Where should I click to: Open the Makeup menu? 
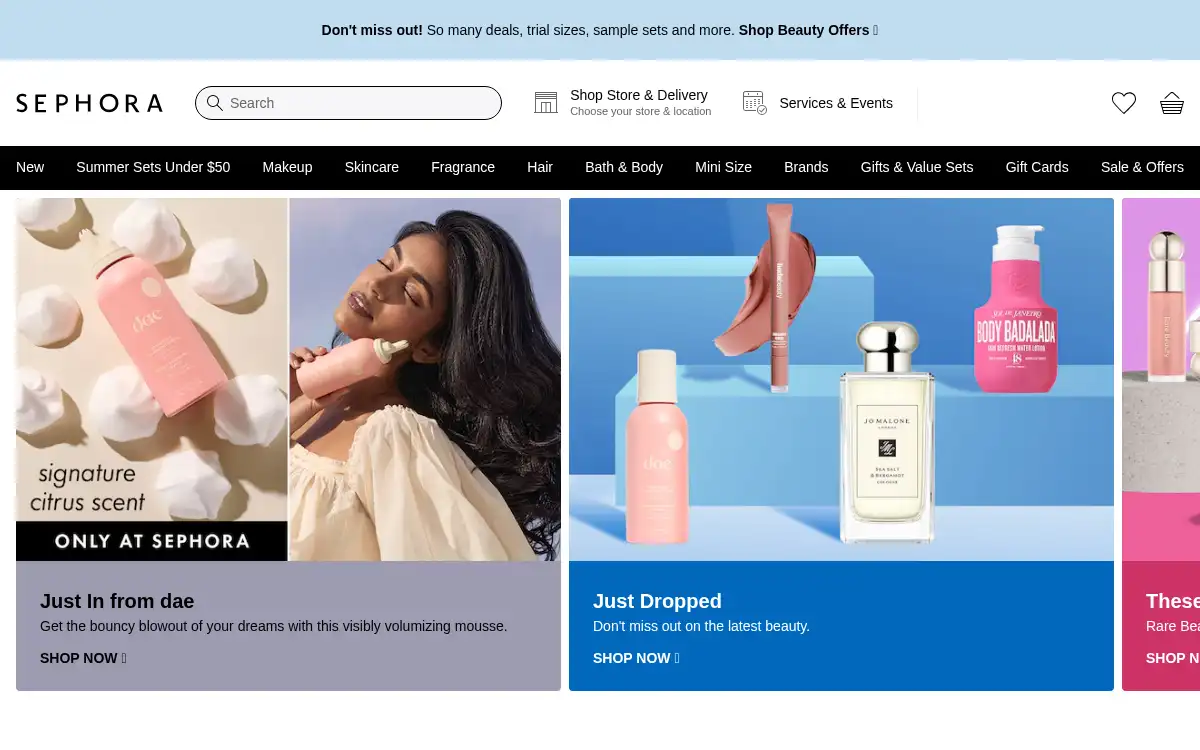287,167
